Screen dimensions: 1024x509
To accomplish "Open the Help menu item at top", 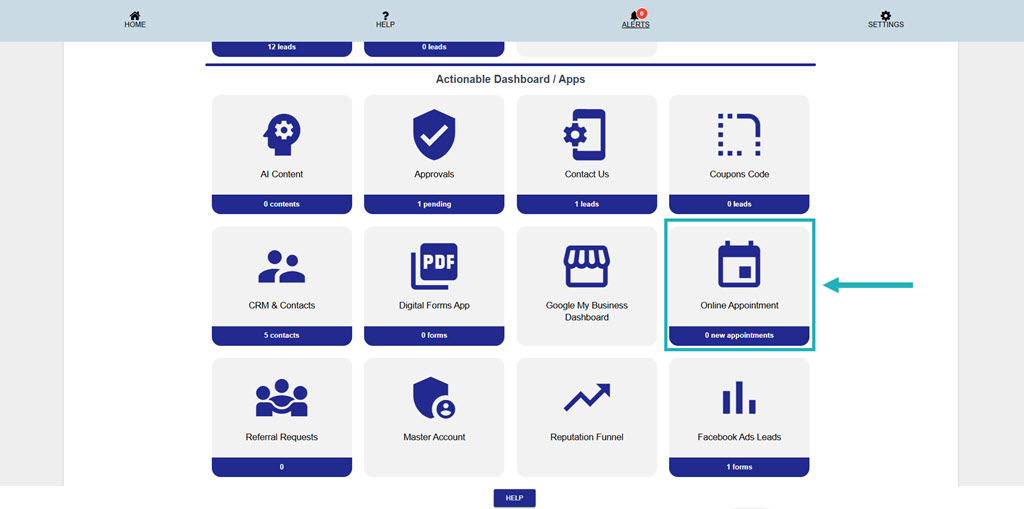I will (385, 20).
